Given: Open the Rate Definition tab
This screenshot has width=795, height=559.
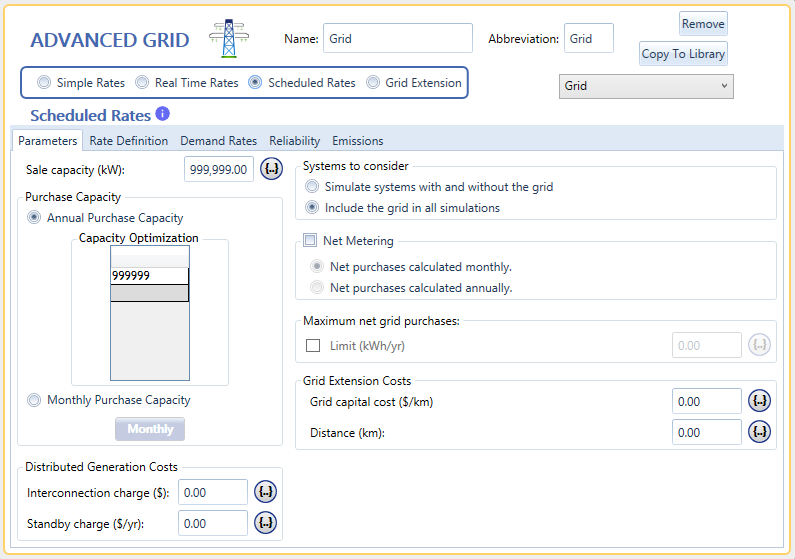Looking at the screenshot, I should pyautogui.click(x=129, y=140).
